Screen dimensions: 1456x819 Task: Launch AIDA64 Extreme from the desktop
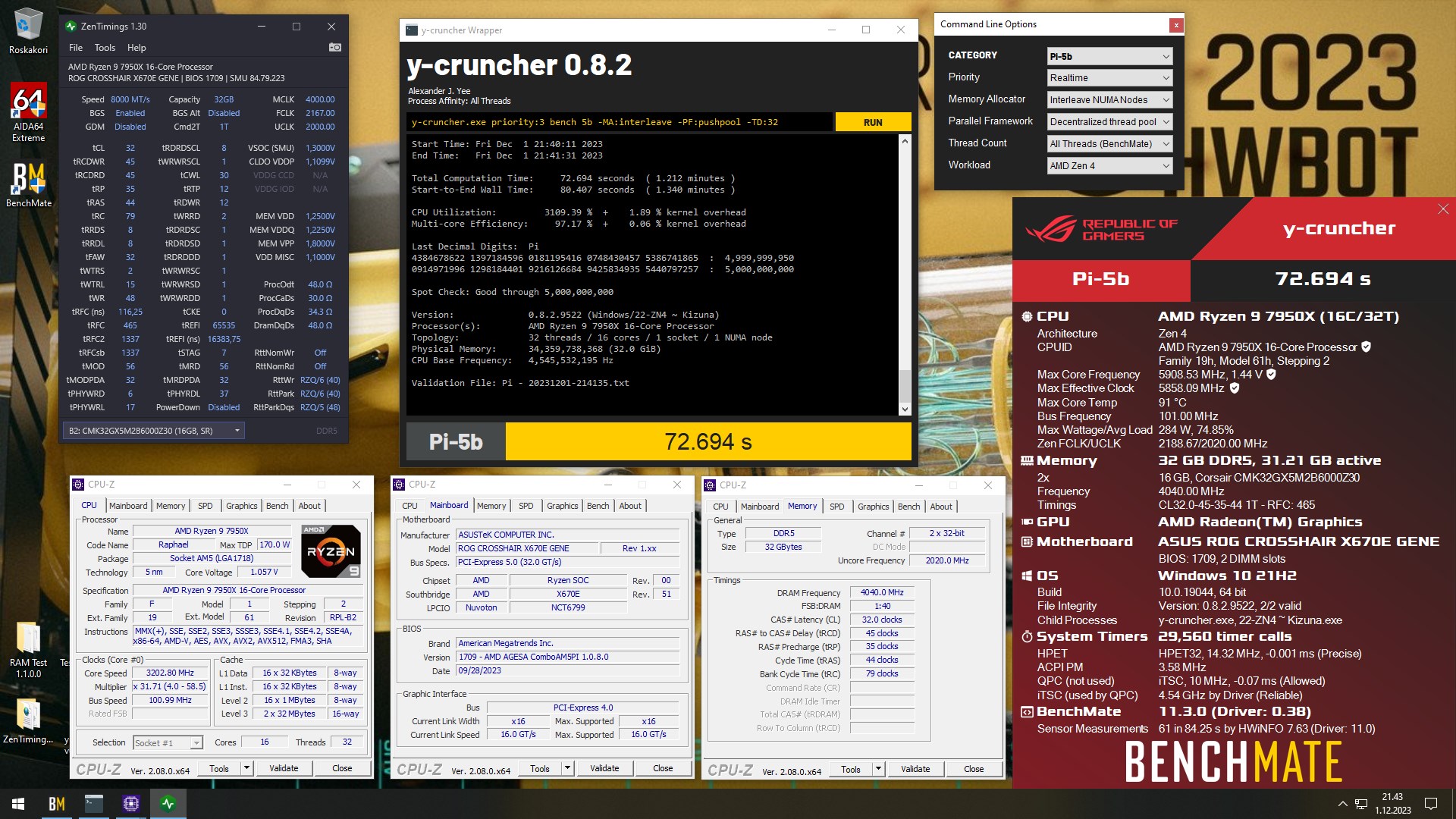[28, 111]
